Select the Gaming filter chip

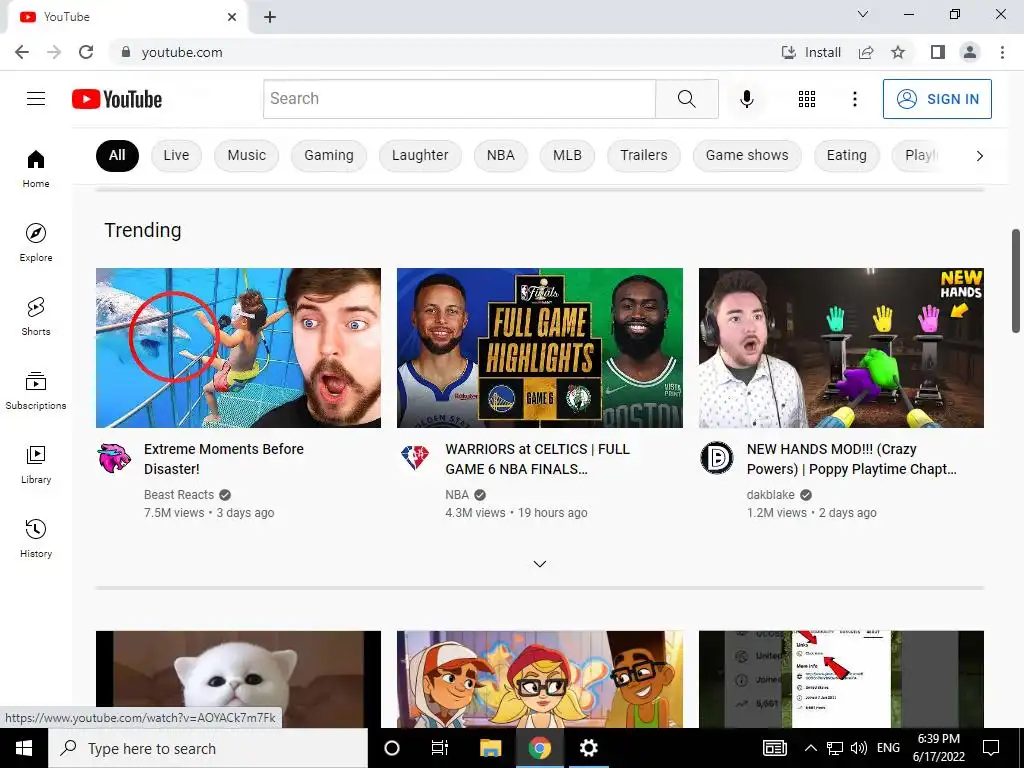coord(328,155)
